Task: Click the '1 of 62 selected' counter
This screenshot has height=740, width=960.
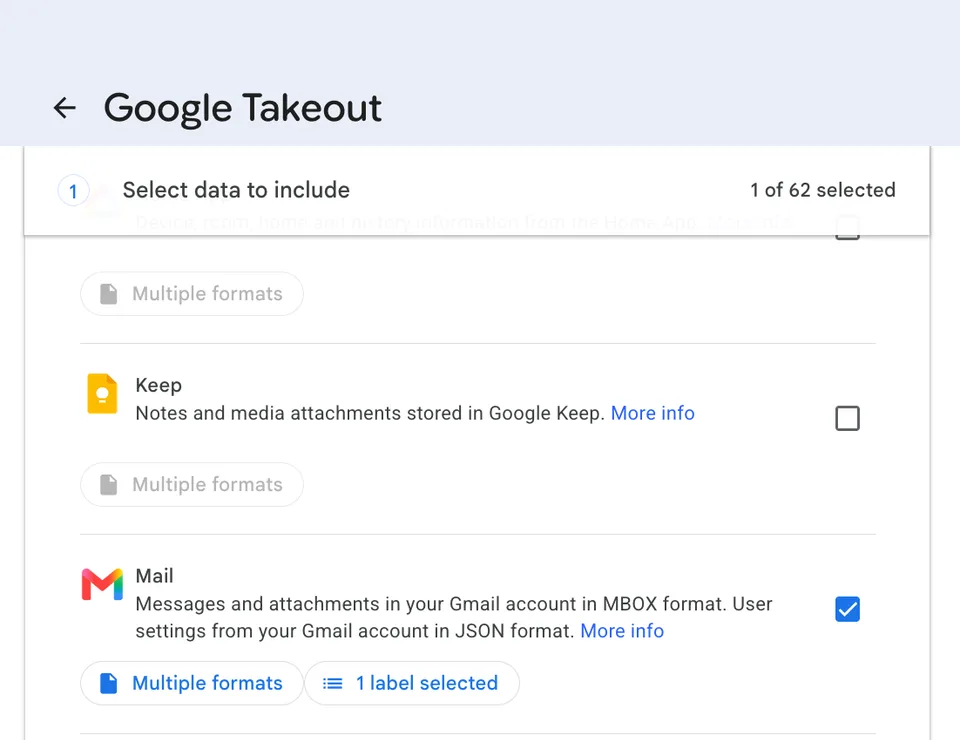Action: click(x=823, y=190)
